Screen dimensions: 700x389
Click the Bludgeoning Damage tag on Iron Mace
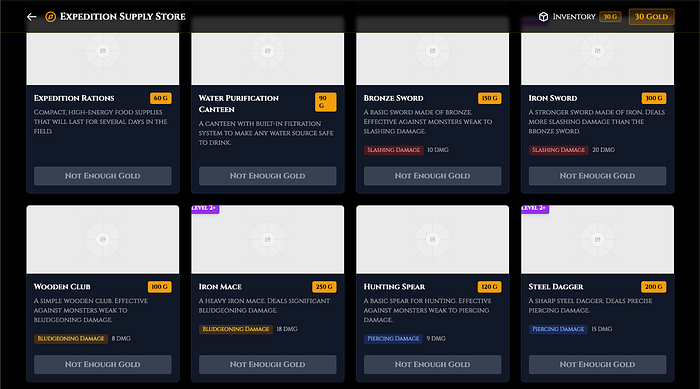pyautogui.click(x=236, y=329)
